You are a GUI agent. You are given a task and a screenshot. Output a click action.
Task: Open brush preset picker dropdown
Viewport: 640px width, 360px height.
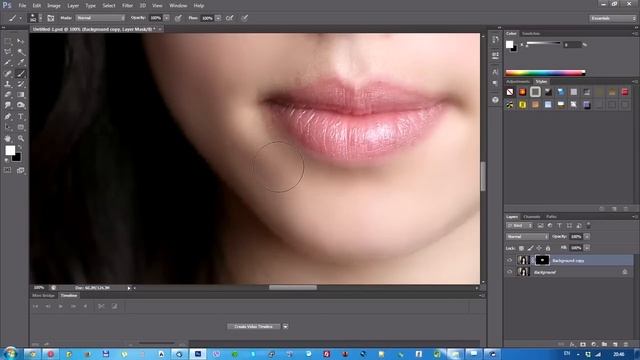coord(40,18)
